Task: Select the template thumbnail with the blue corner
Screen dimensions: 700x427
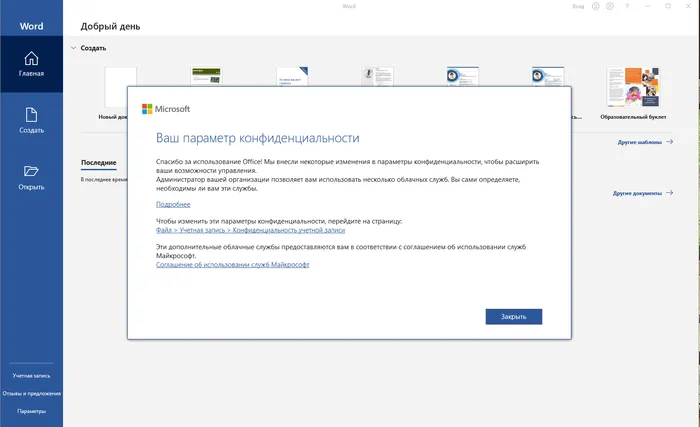Action: click(292, 76)
